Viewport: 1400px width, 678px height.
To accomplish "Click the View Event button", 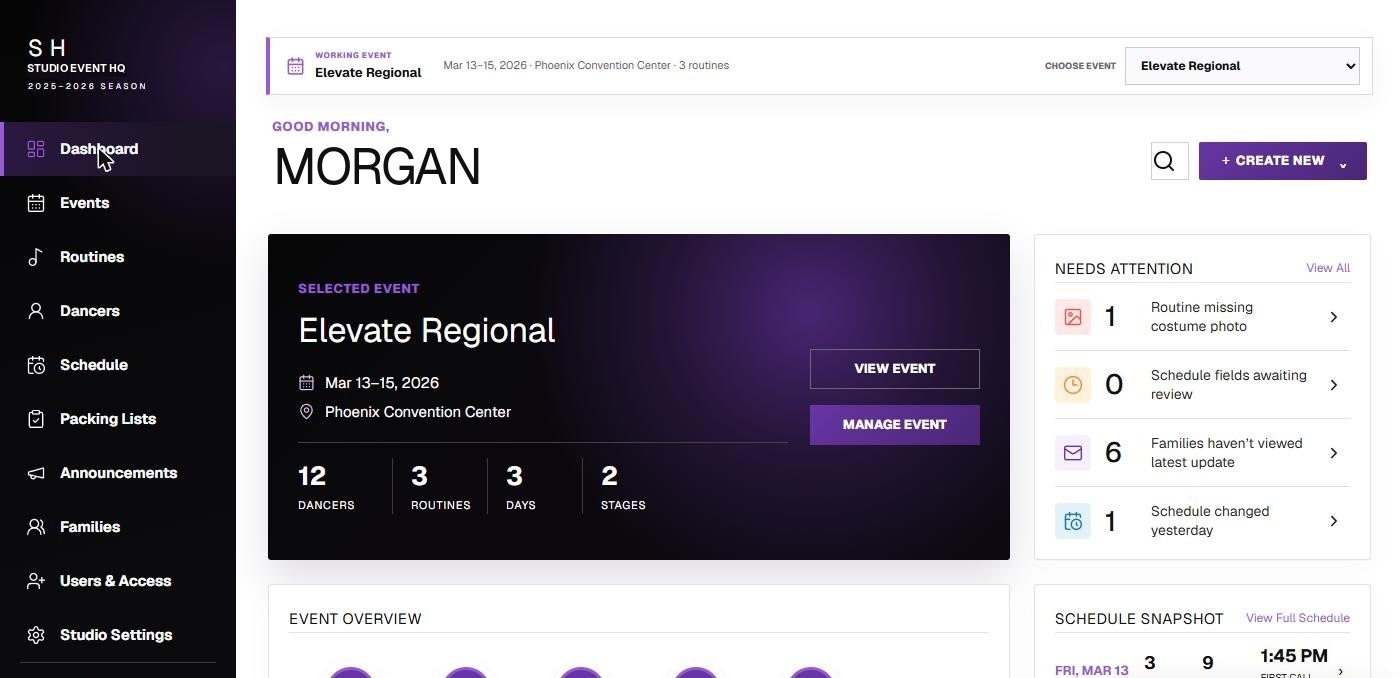I will [x=894, y=369].
